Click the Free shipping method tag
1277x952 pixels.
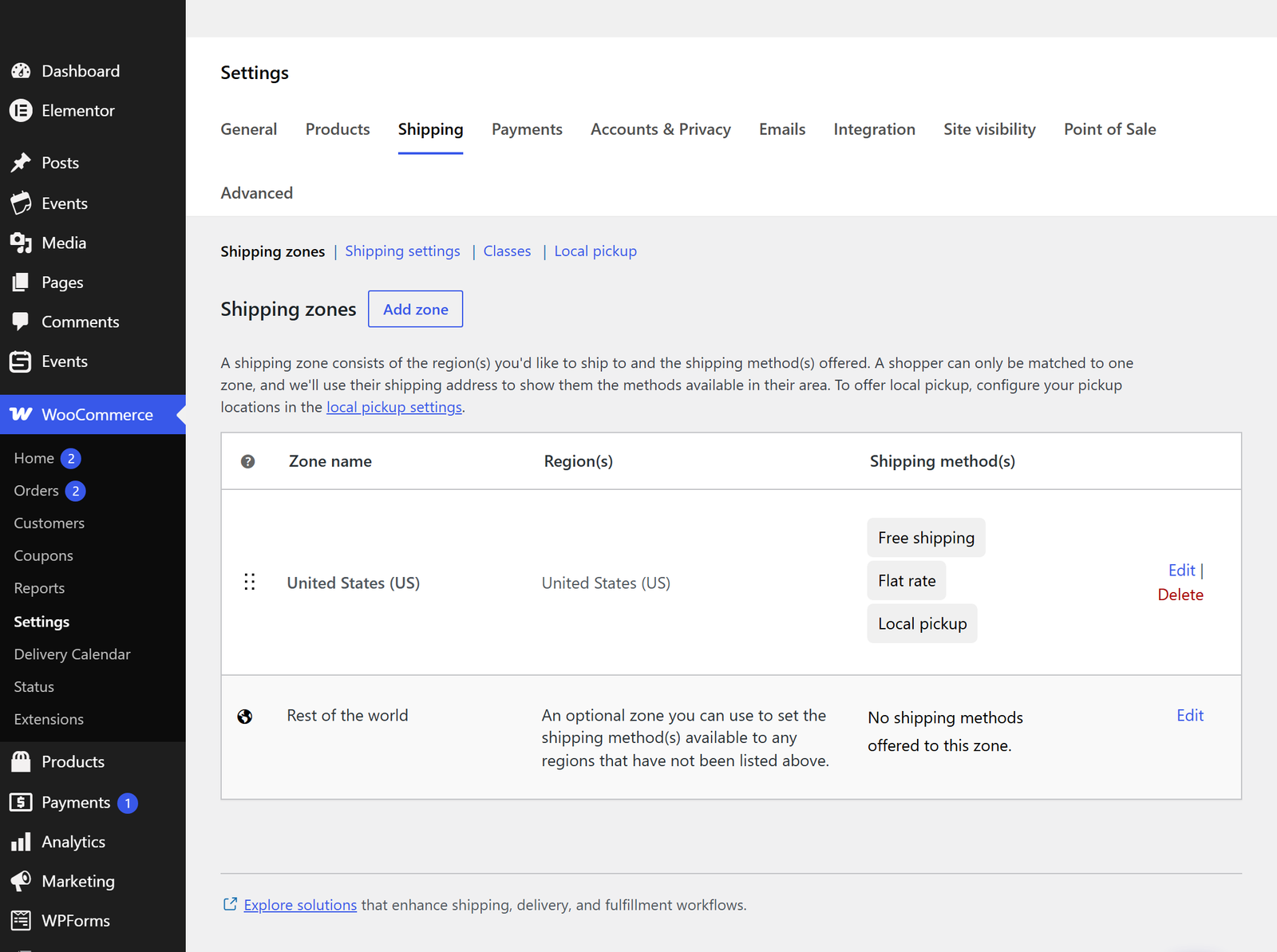pyautogui.click(x=926, y=538)
